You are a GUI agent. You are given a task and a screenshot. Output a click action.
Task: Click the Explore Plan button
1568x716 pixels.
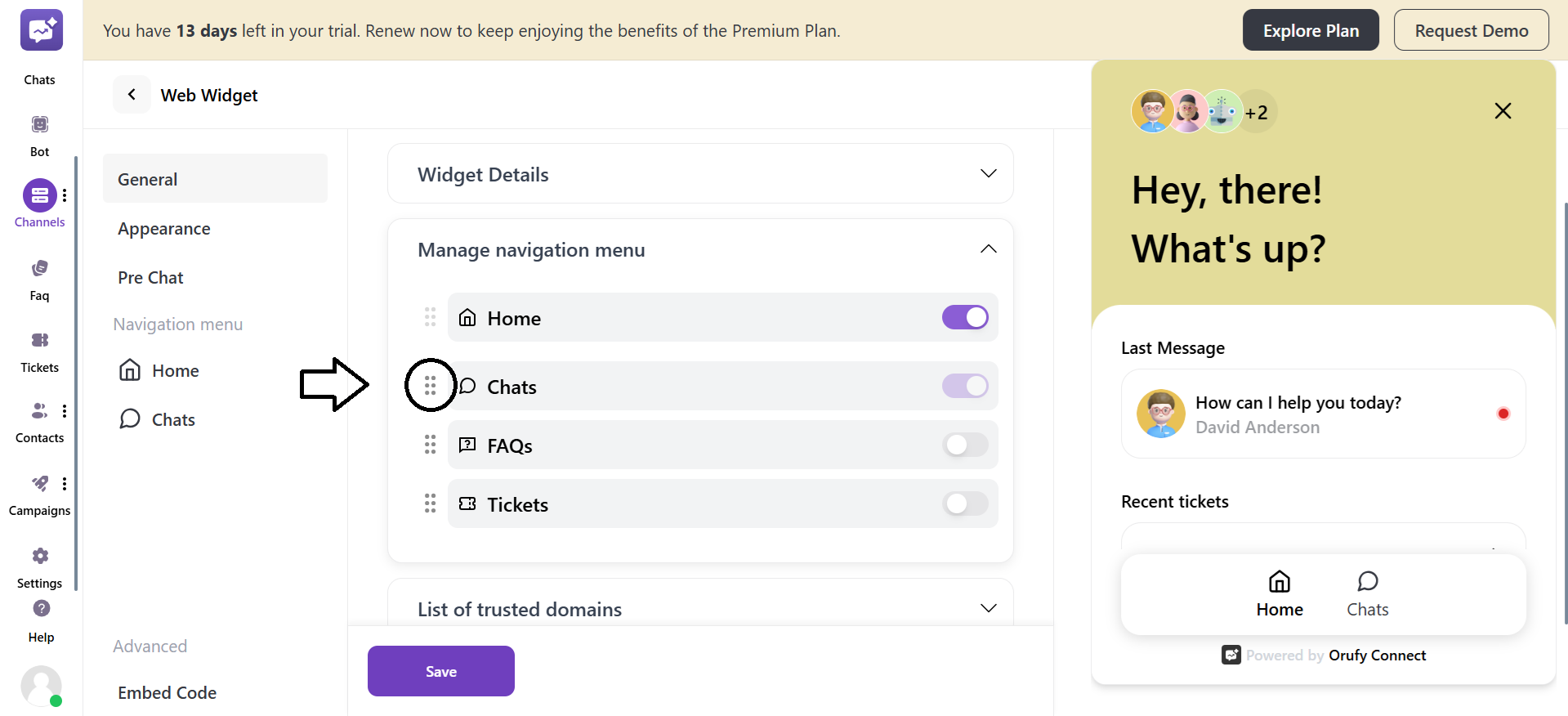[1310, 30]
